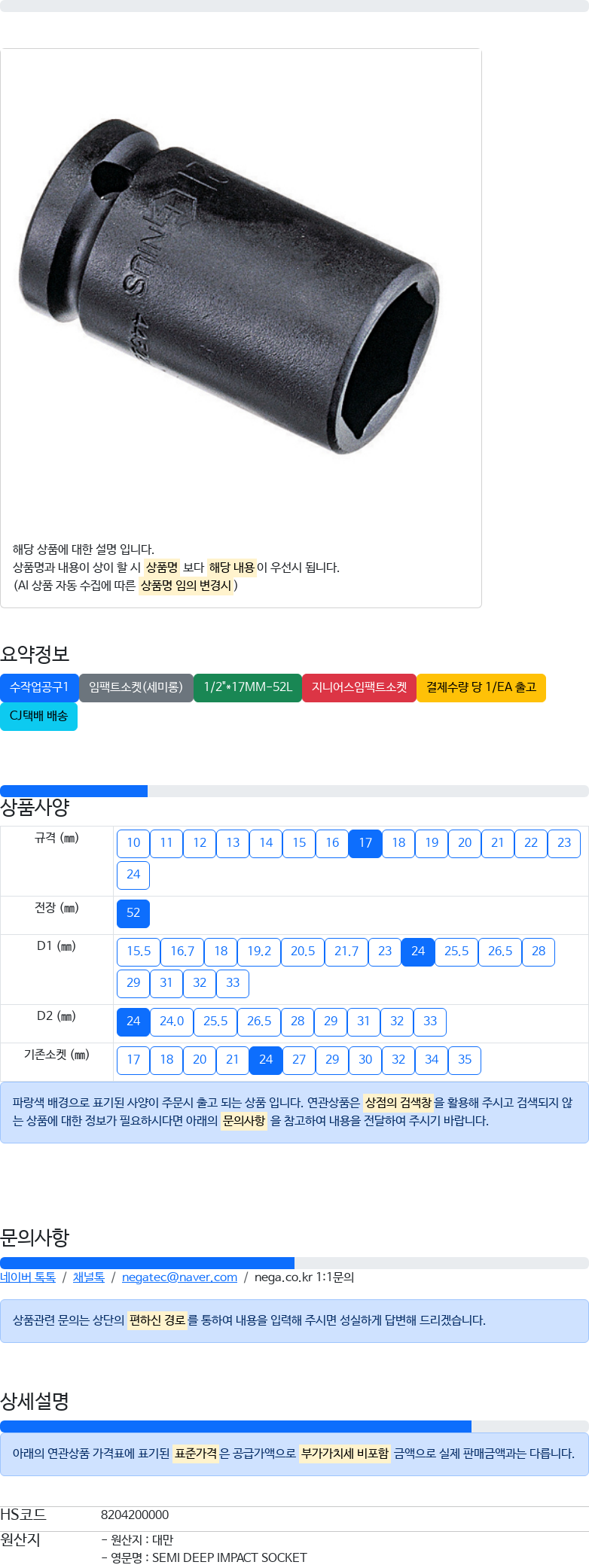Select the 수작업공구1 category tag

(39, 687)
